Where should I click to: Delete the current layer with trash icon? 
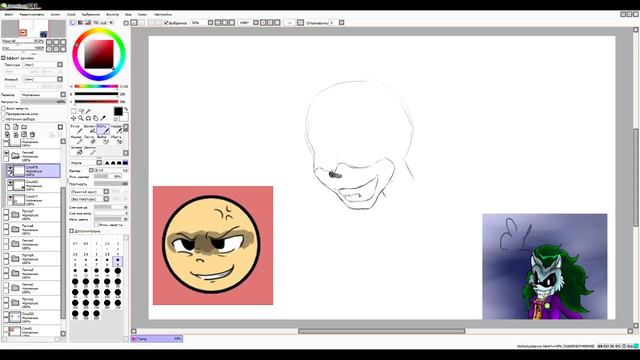coord(32,134)
